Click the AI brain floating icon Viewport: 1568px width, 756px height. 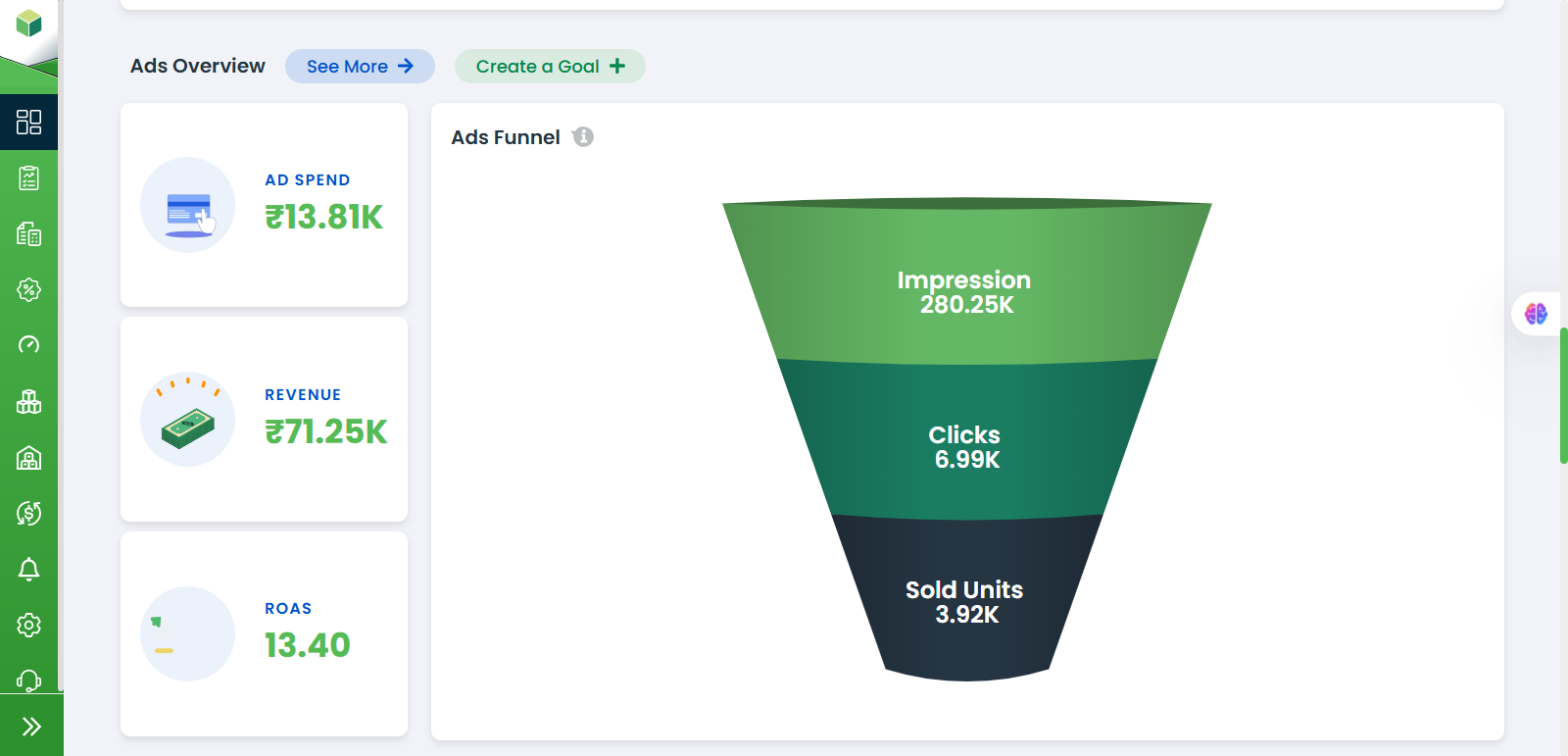[x=1536, y=314]
